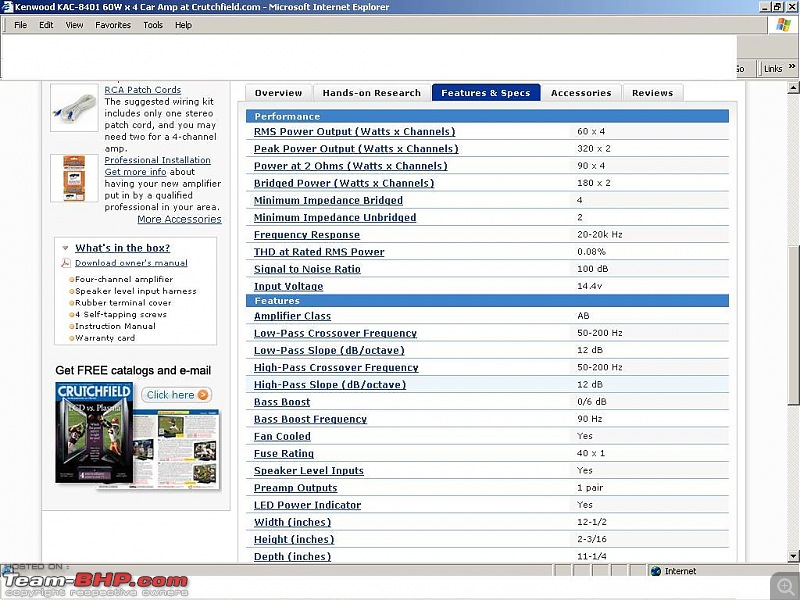The image size is (800, 600).
Task: Open the Signal to Noise Ratio link
Action: click(307, 269)
